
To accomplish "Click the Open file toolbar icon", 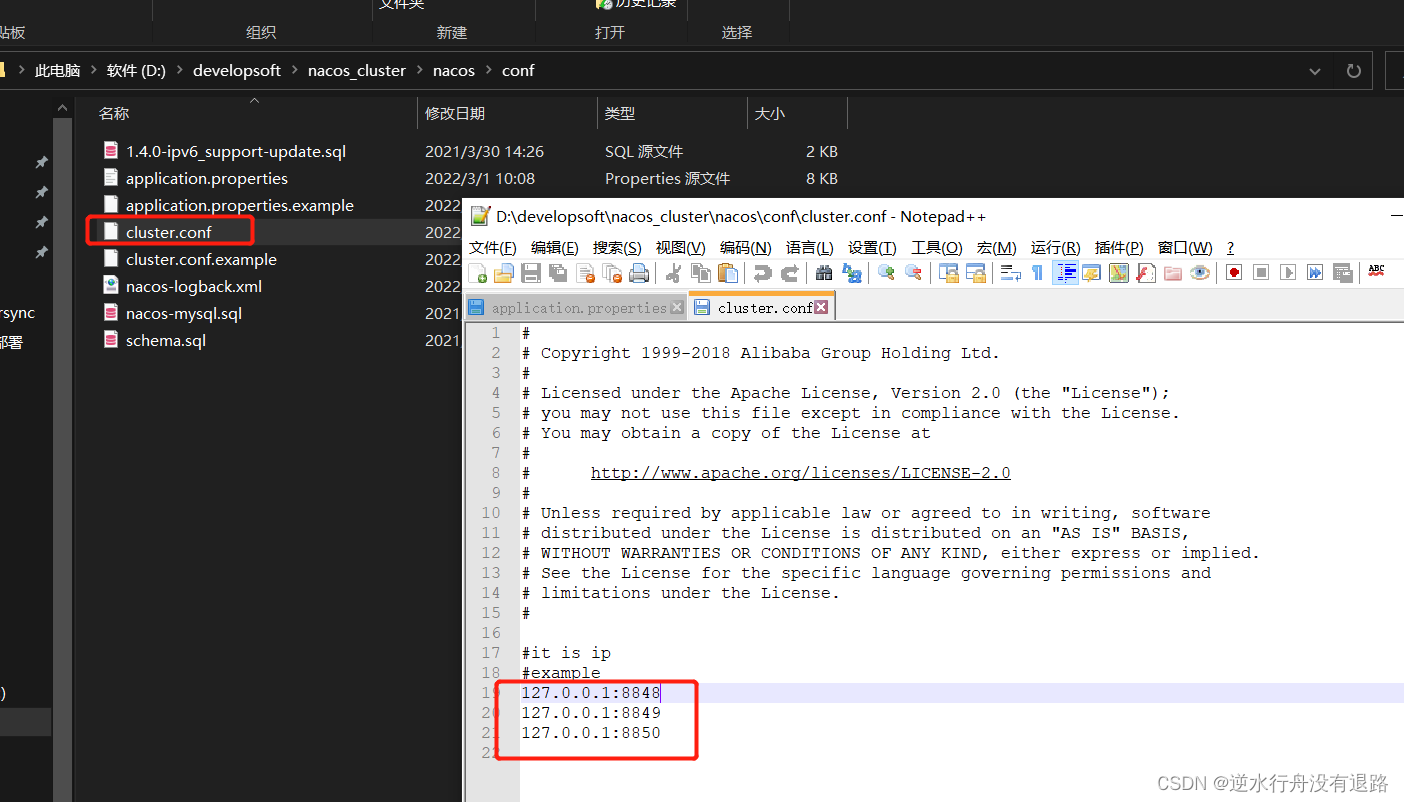I will (504, 272).
